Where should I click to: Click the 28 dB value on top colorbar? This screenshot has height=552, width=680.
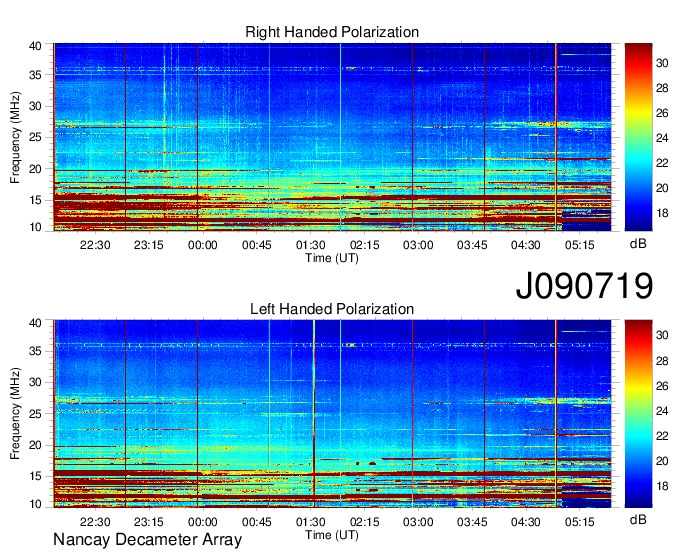click(662, 88)
